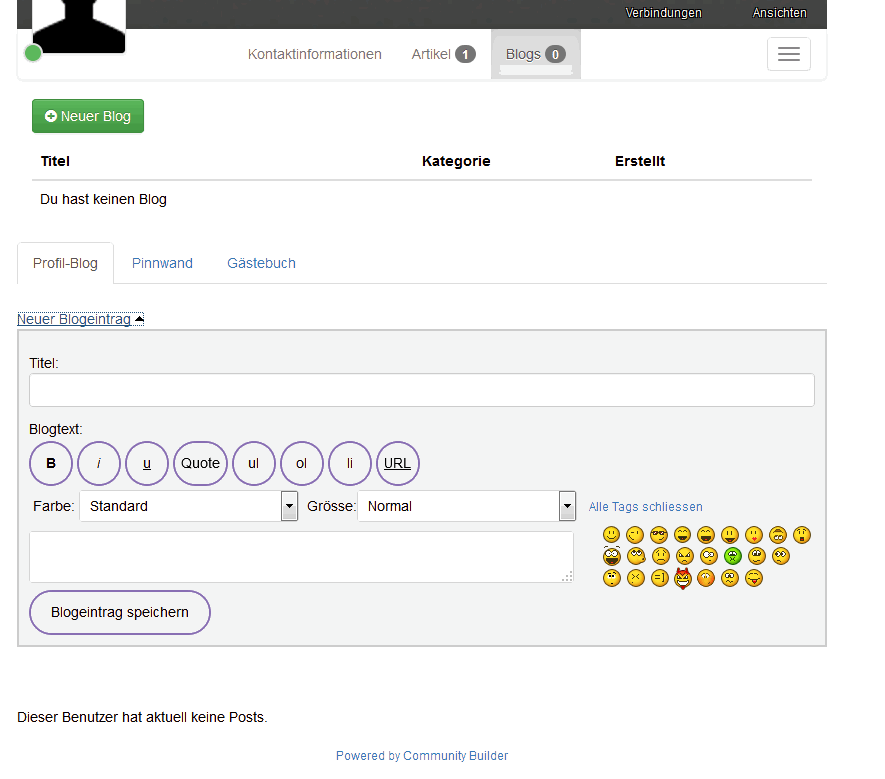Switch to the Gästebuch tab
Screen dimensions: 885x779
pos(261,263)
